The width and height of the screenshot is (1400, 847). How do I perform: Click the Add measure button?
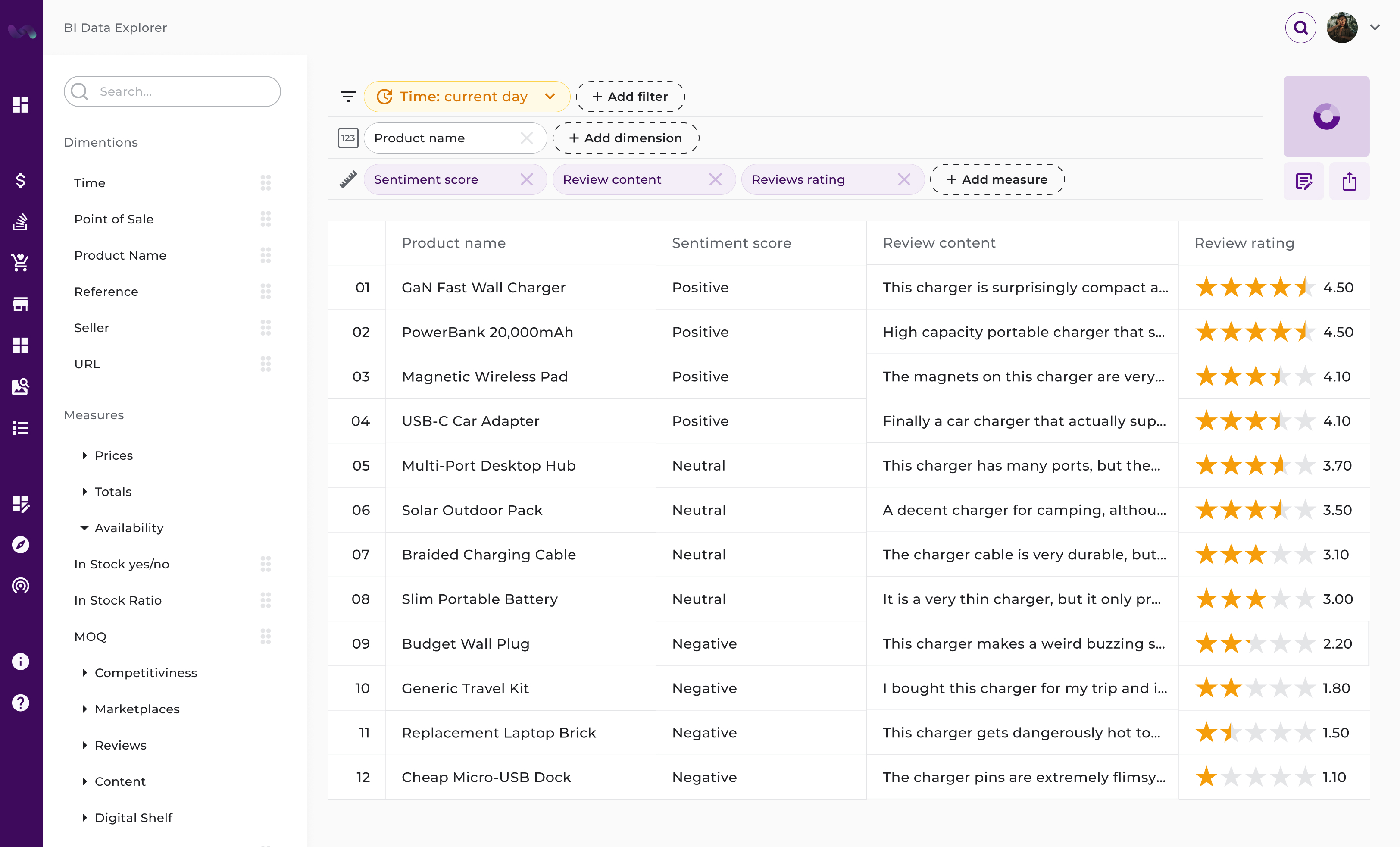pyautogui.click(x=997, y=179)
